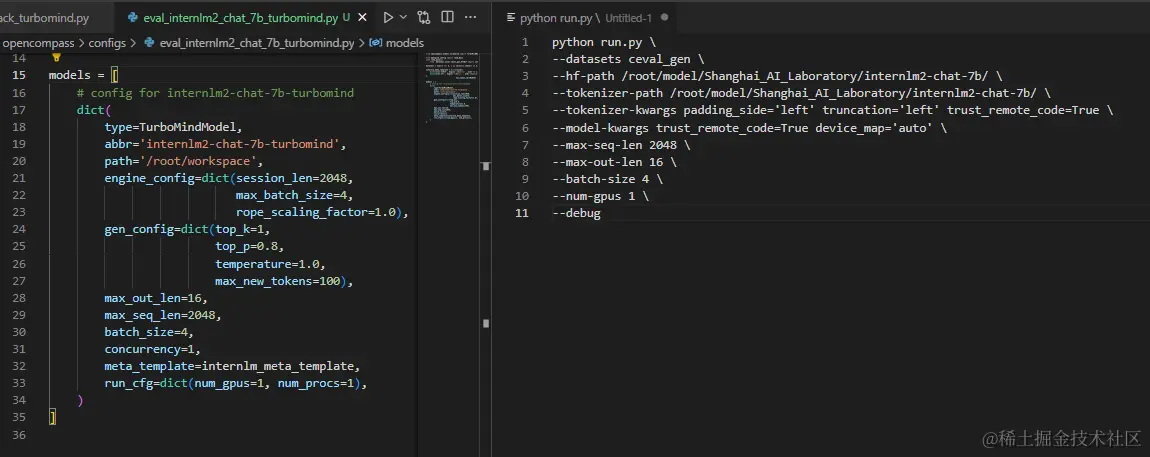This screenshot has width=1150, height=457.
Task: Split the editor right
Action: tap(447, 17)
